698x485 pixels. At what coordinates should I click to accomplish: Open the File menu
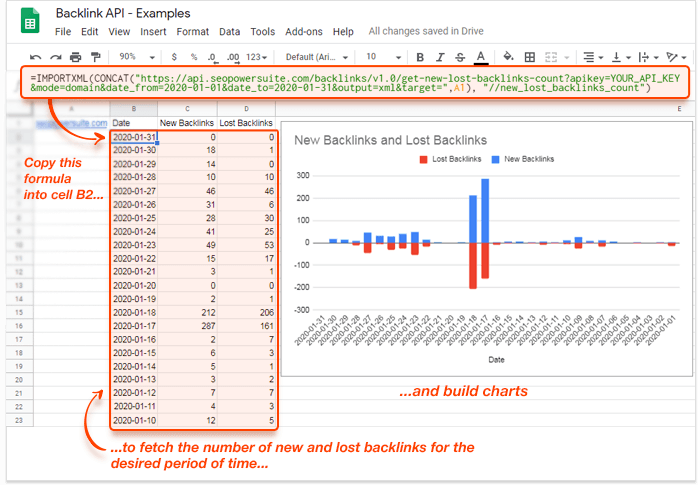[63, 32]
